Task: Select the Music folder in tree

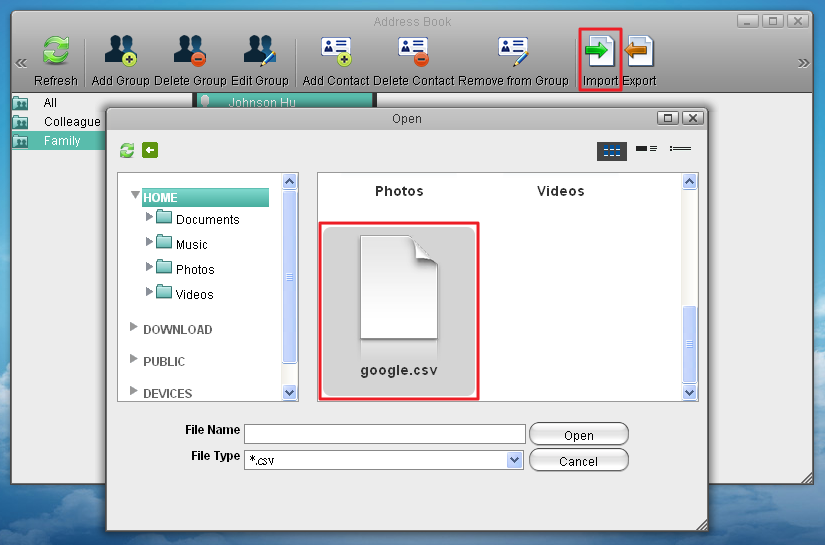Action: click(190, 244)
